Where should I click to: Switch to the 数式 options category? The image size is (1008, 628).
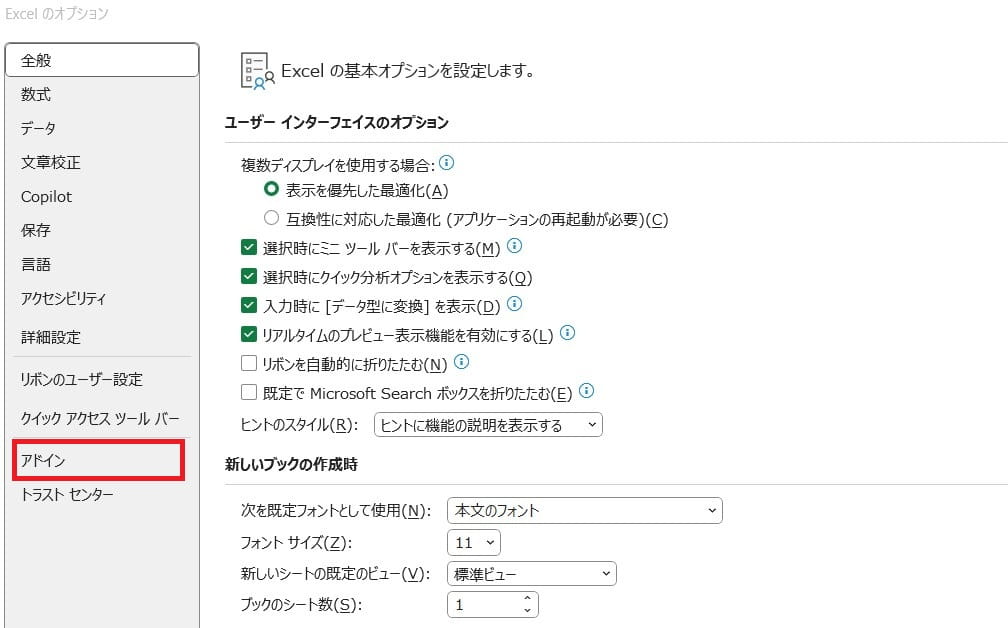[x=36, y=94]
